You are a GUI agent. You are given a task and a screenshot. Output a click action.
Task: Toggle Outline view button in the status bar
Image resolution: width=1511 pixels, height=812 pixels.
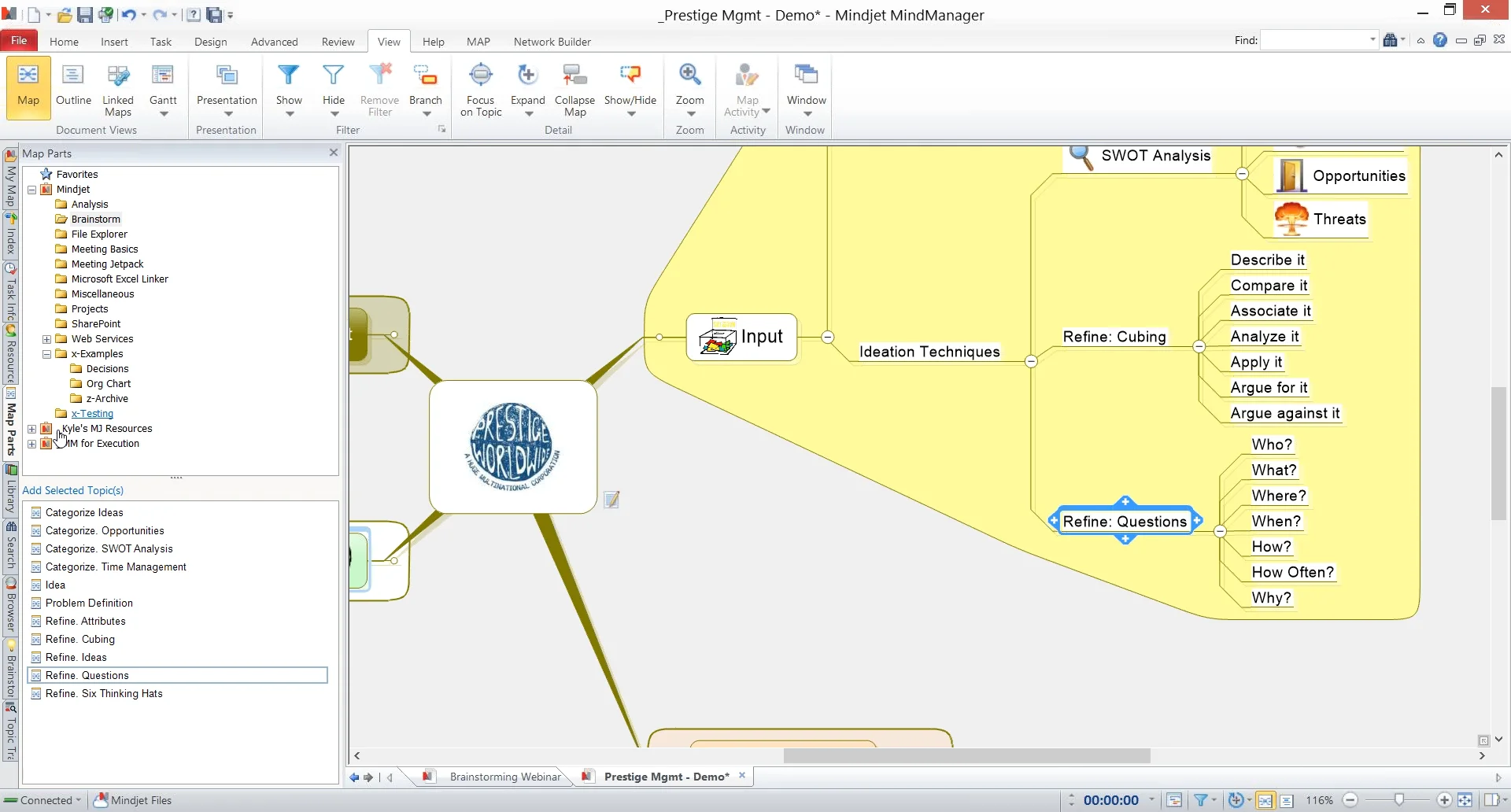coord(1287,800)
